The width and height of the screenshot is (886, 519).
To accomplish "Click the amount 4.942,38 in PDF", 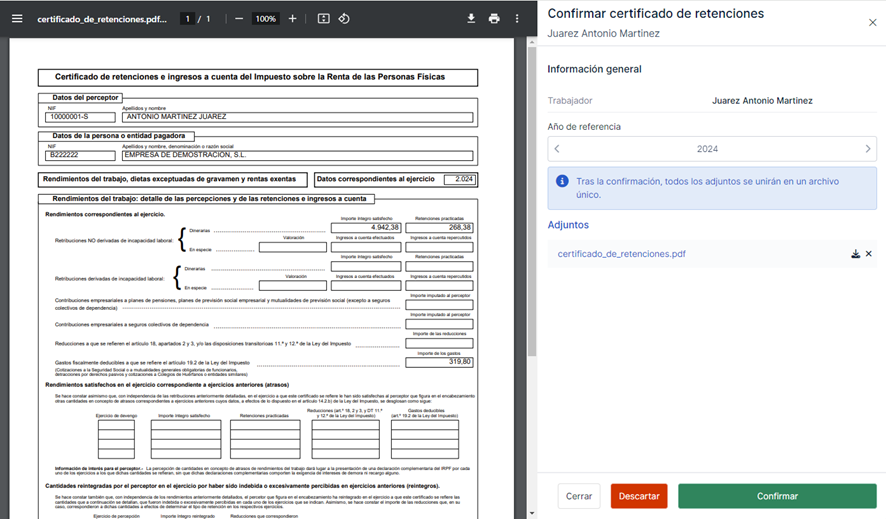I will (x=385, y=228).
